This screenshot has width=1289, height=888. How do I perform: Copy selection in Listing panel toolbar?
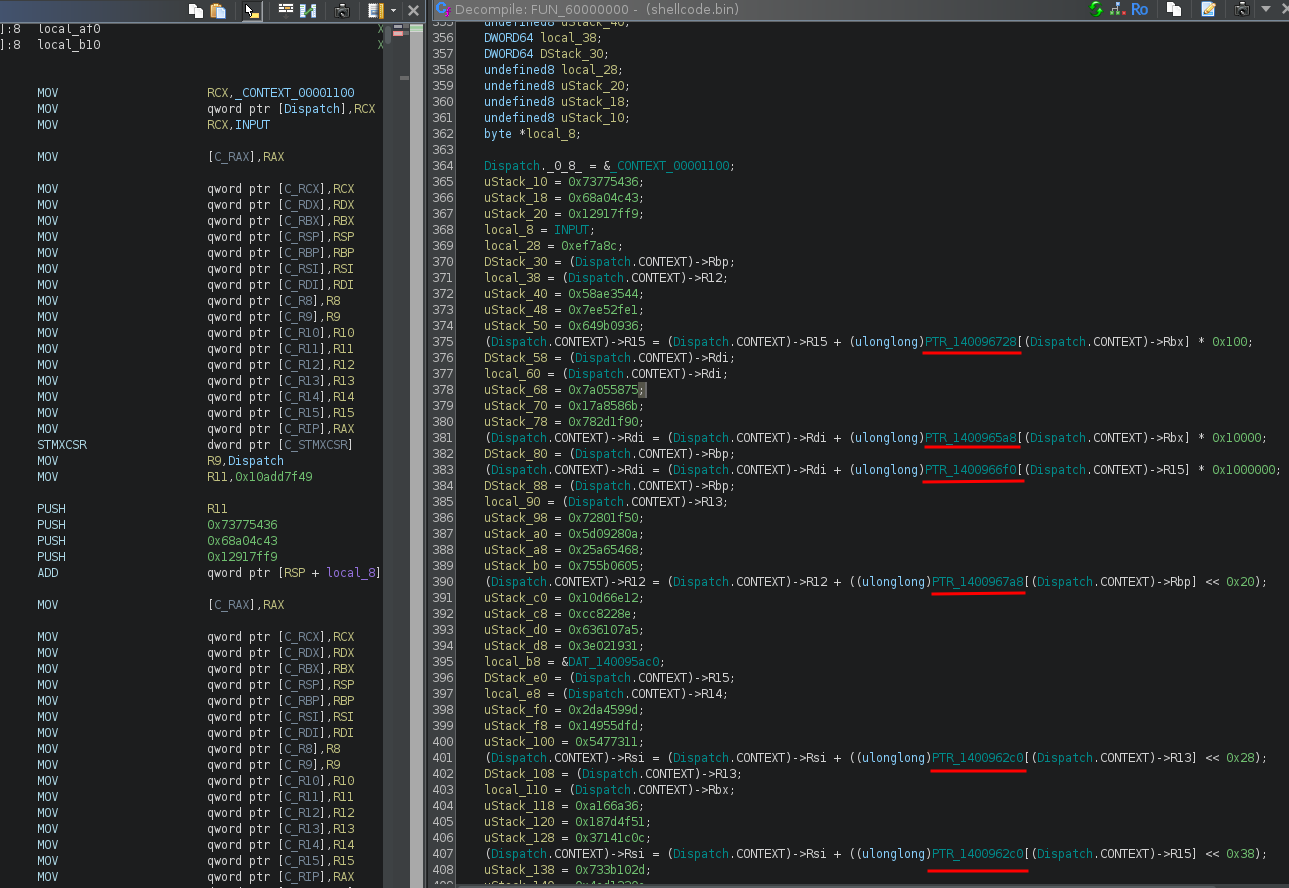[x=196, y=10]
